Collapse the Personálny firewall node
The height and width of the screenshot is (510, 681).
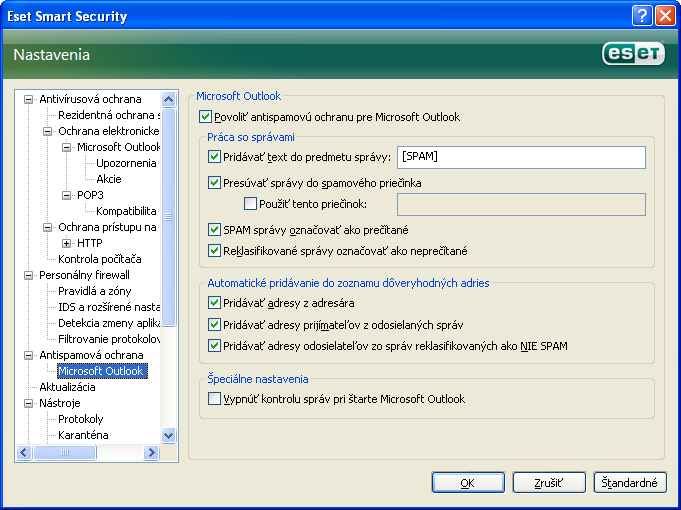pyautogui.click(x=28, y=275)
